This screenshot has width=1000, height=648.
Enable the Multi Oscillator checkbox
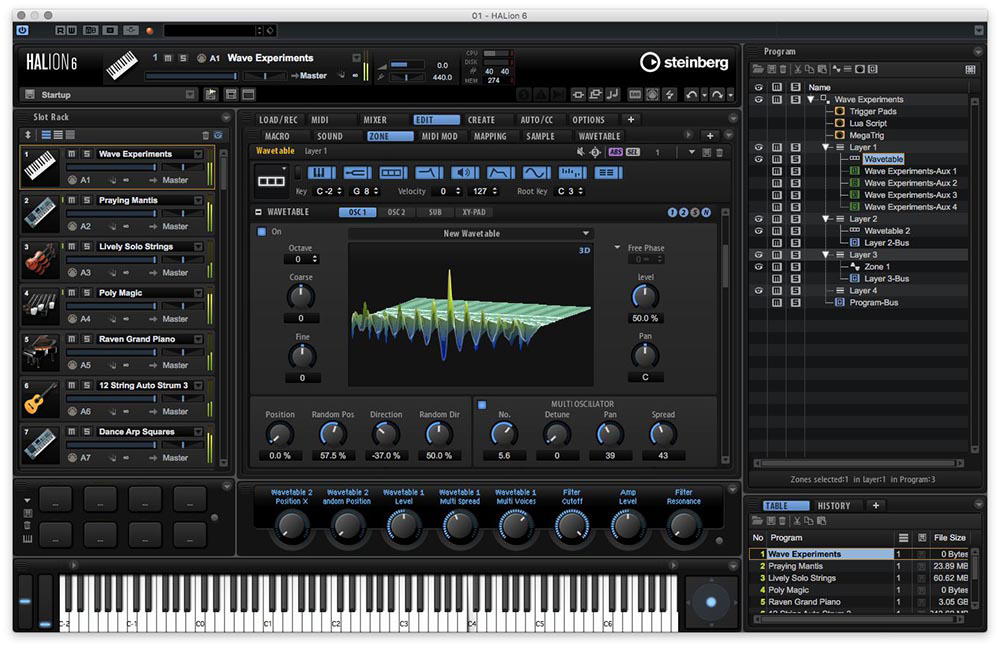(x=482, y=404)
